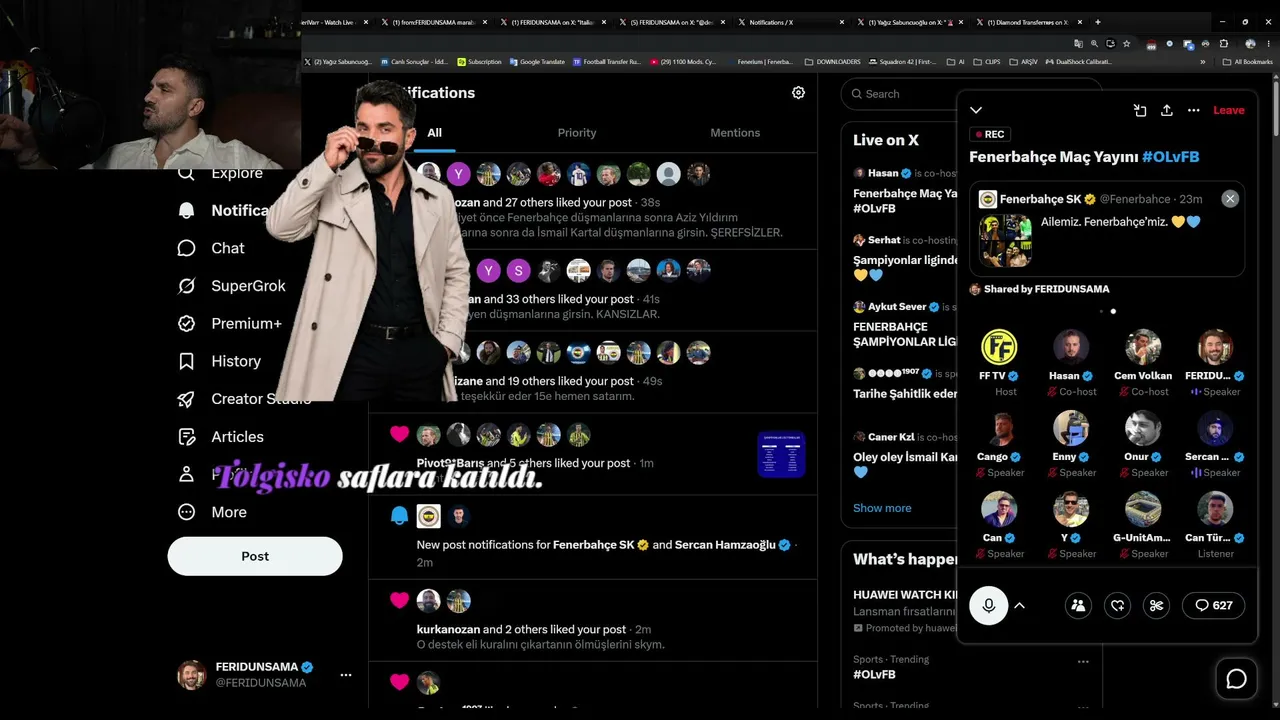Open the CLIPS bookmark folder

[x=987, y=62]
